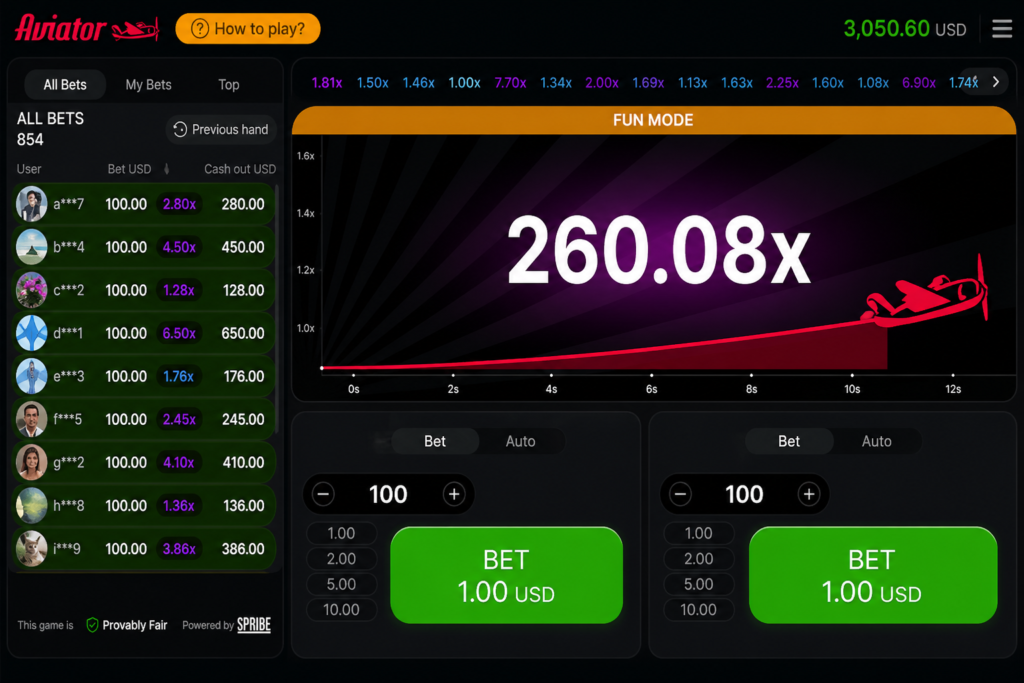Click avatar of user g***2
1024x683 pixels.
(31, 462)
